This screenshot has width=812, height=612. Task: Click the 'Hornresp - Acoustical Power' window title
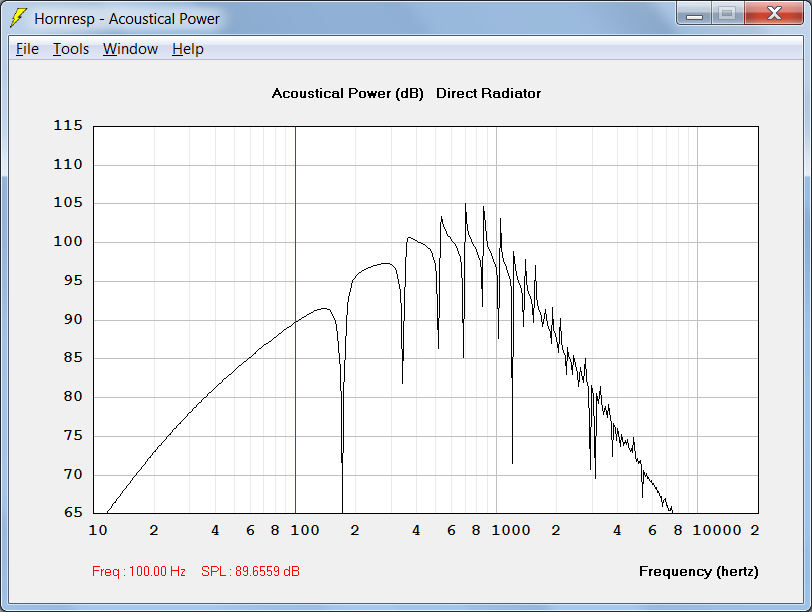pyautogui.click(x=127, y=19)
